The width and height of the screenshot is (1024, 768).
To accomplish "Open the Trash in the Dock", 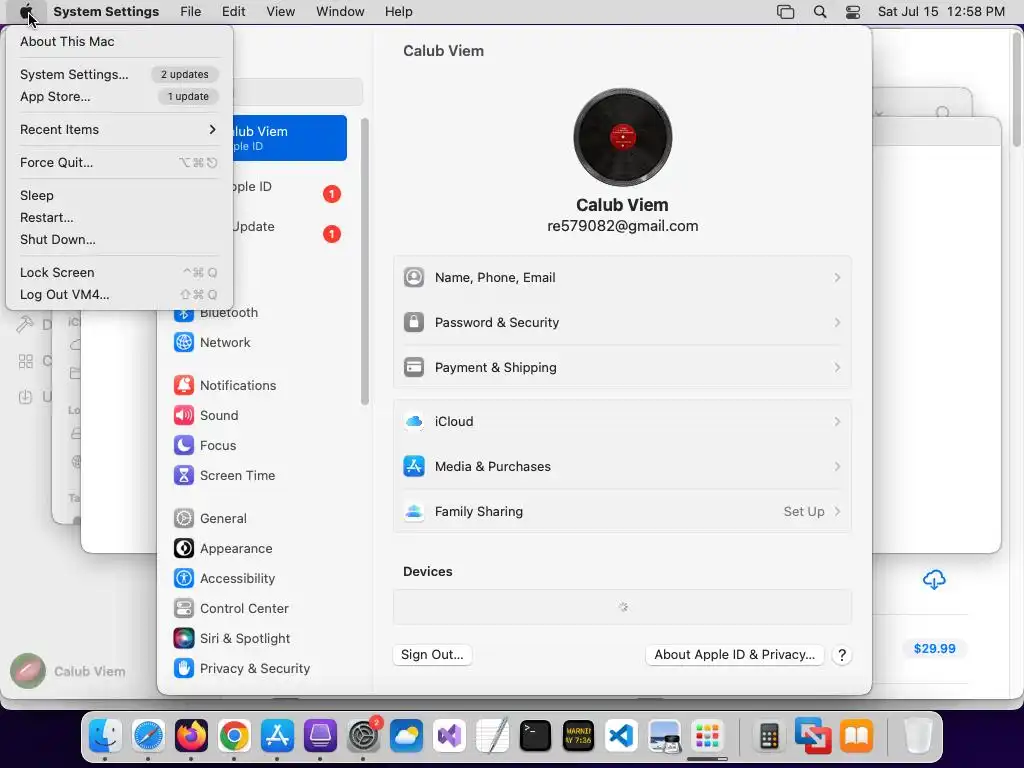I will 918,736.
